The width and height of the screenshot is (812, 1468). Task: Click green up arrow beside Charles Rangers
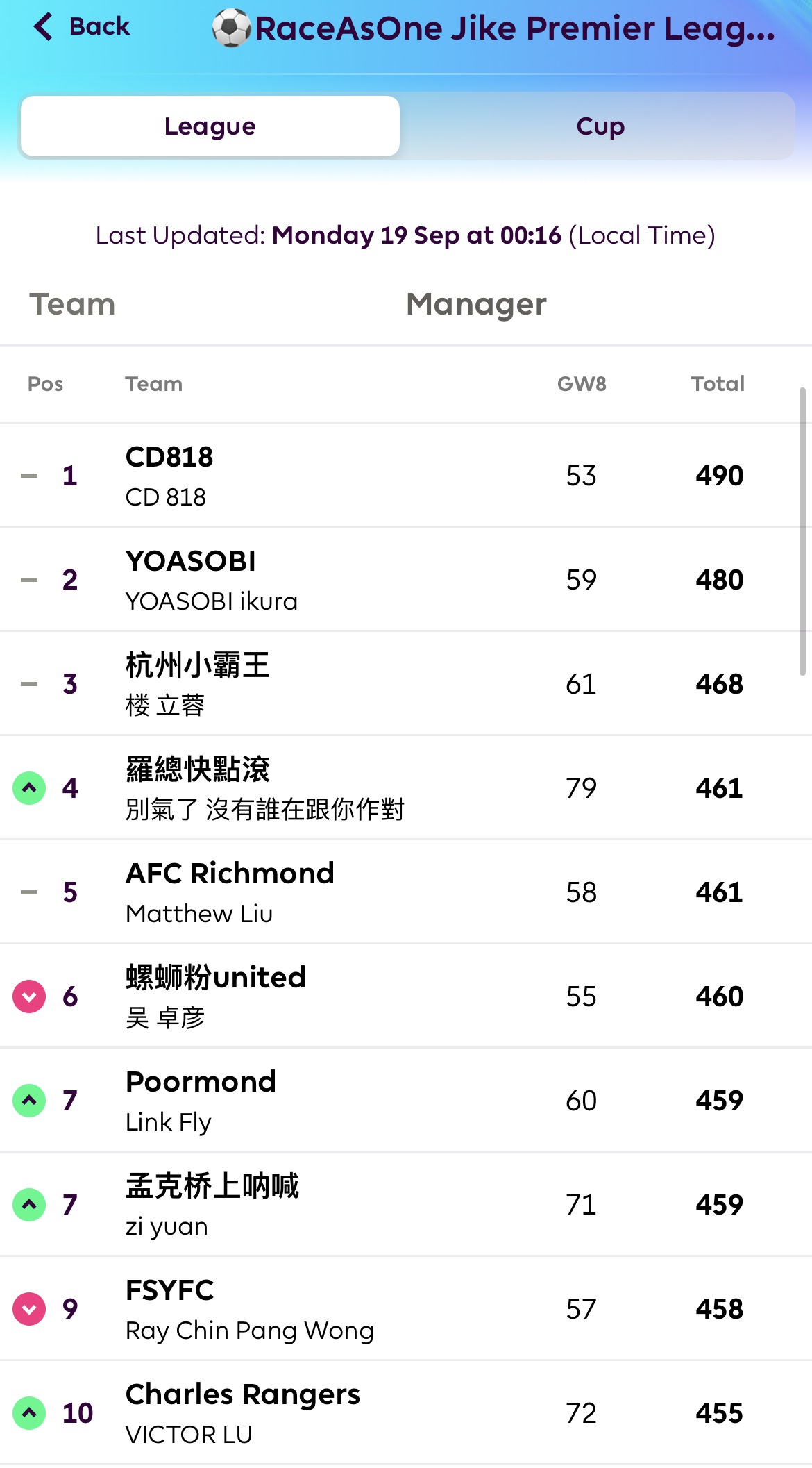29,1413
